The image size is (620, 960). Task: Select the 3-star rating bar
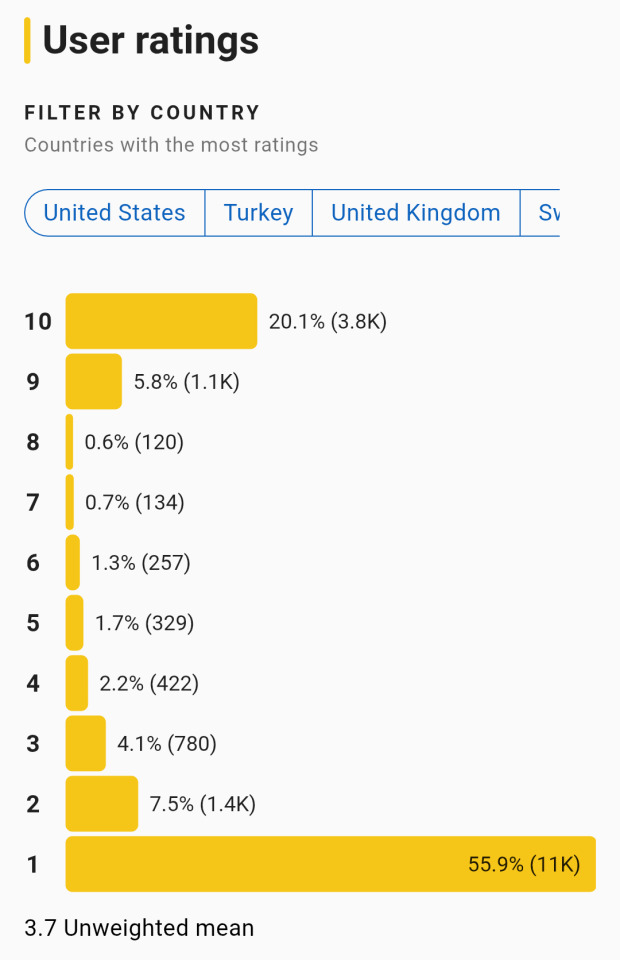(x=86, y=743)
